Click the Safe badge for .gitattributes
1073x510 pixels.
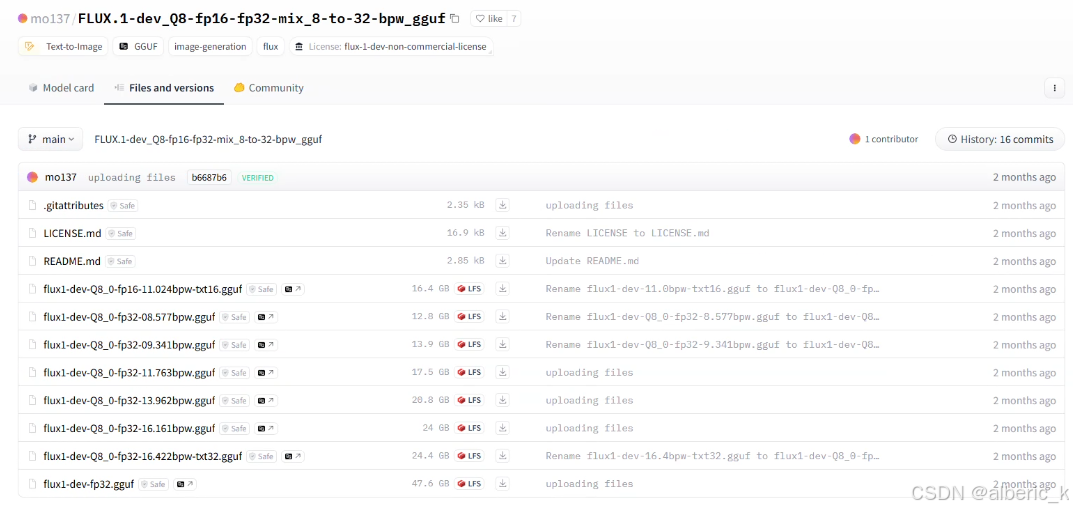123,205
